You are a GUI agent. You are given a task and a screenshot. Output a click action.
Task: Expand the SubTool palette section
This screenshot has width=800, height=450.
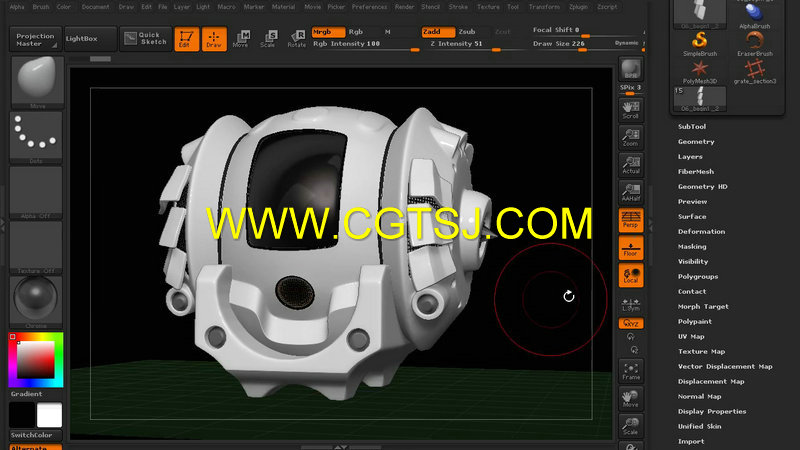(692, 127)
